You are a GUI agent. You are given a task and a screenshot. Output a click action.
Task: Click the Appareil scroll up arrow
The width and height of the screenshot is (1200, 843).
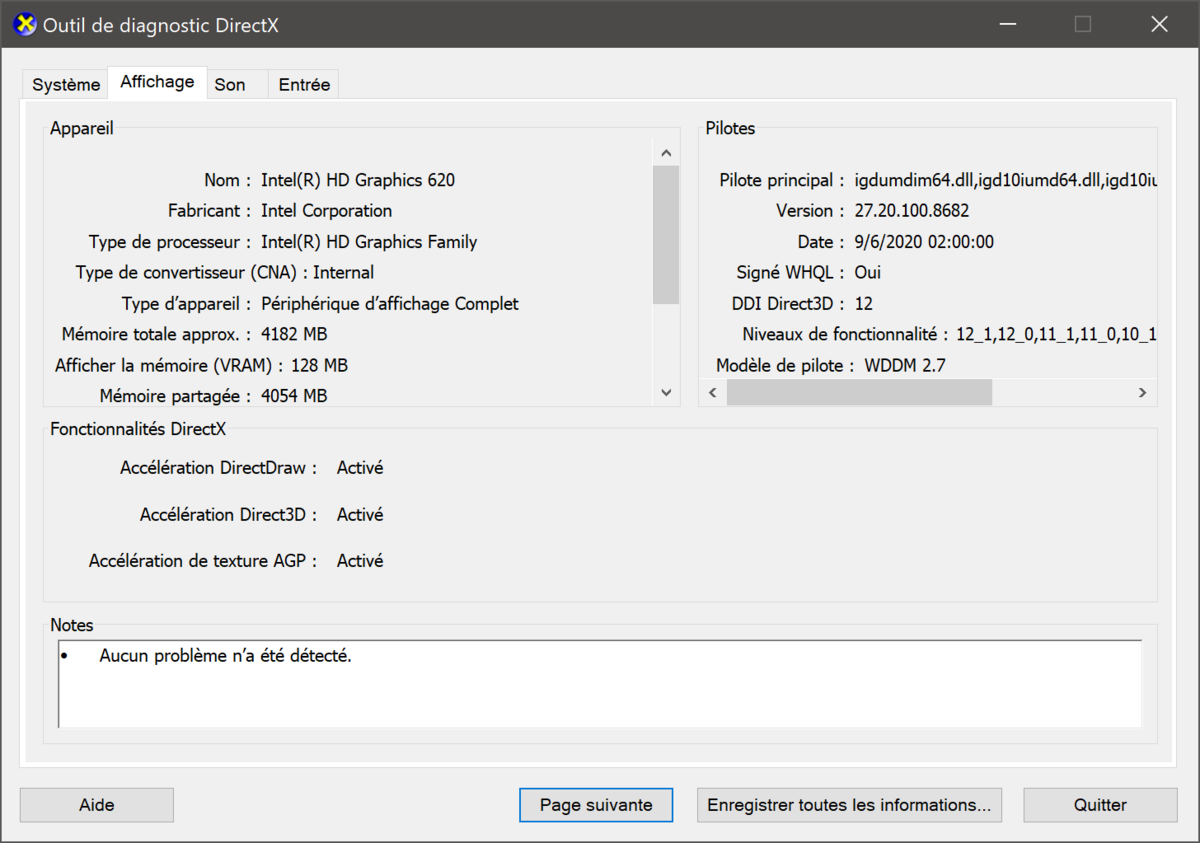coord(666,152)
